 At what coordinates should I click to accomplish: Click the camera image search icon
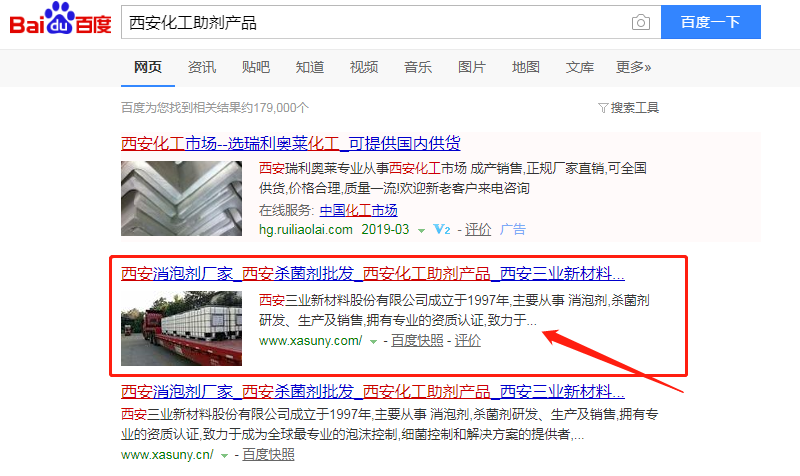click(640, 22)
